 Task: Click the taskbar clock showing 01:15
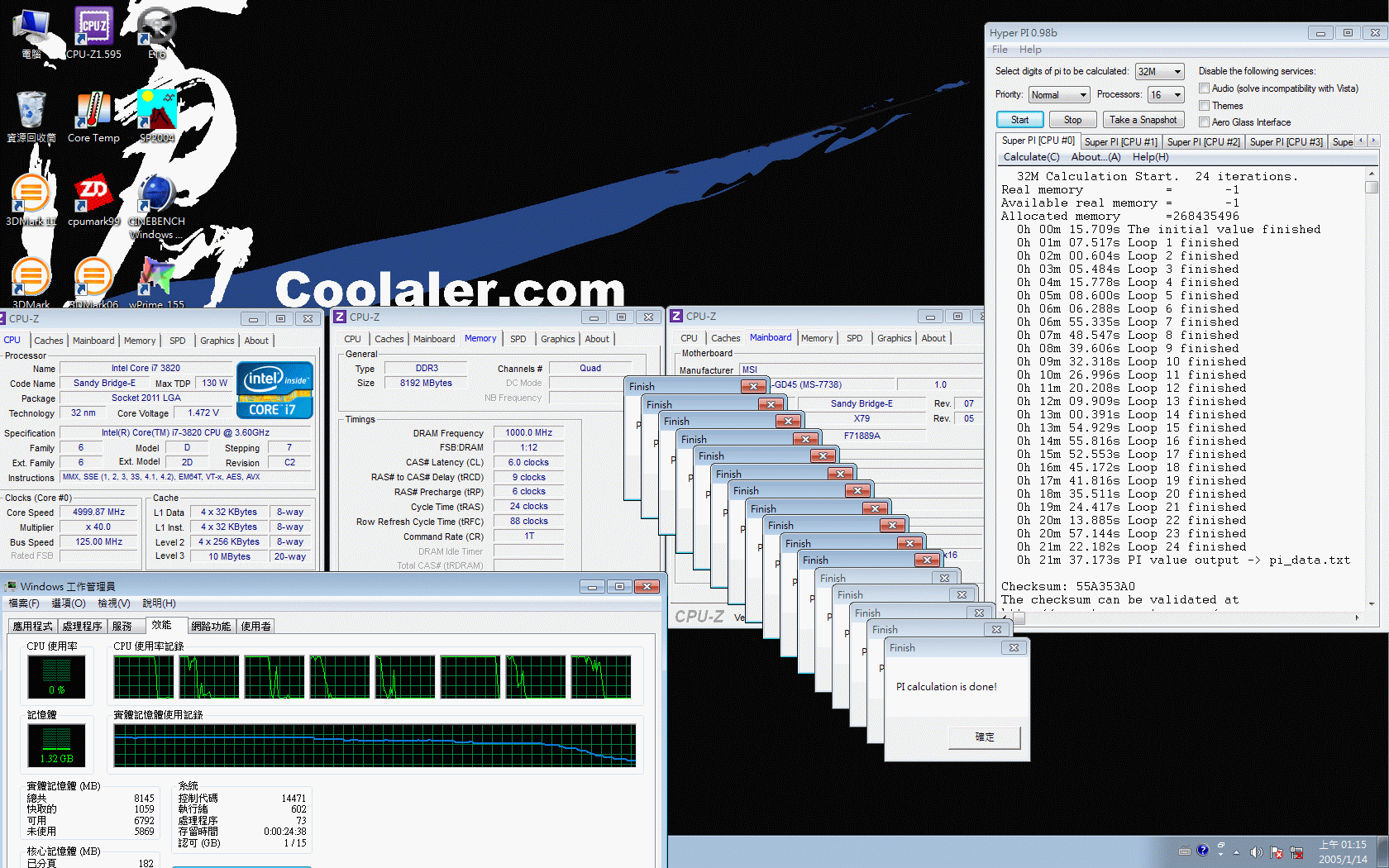pyautogui.click(x=1343, y=852)
